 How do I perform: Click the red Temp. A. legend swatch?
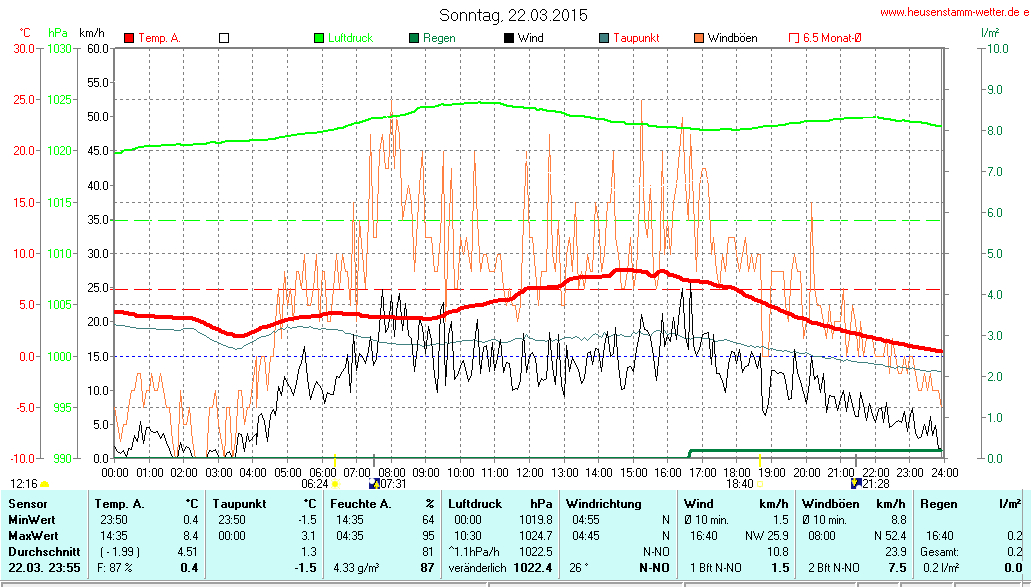(129, 38)
